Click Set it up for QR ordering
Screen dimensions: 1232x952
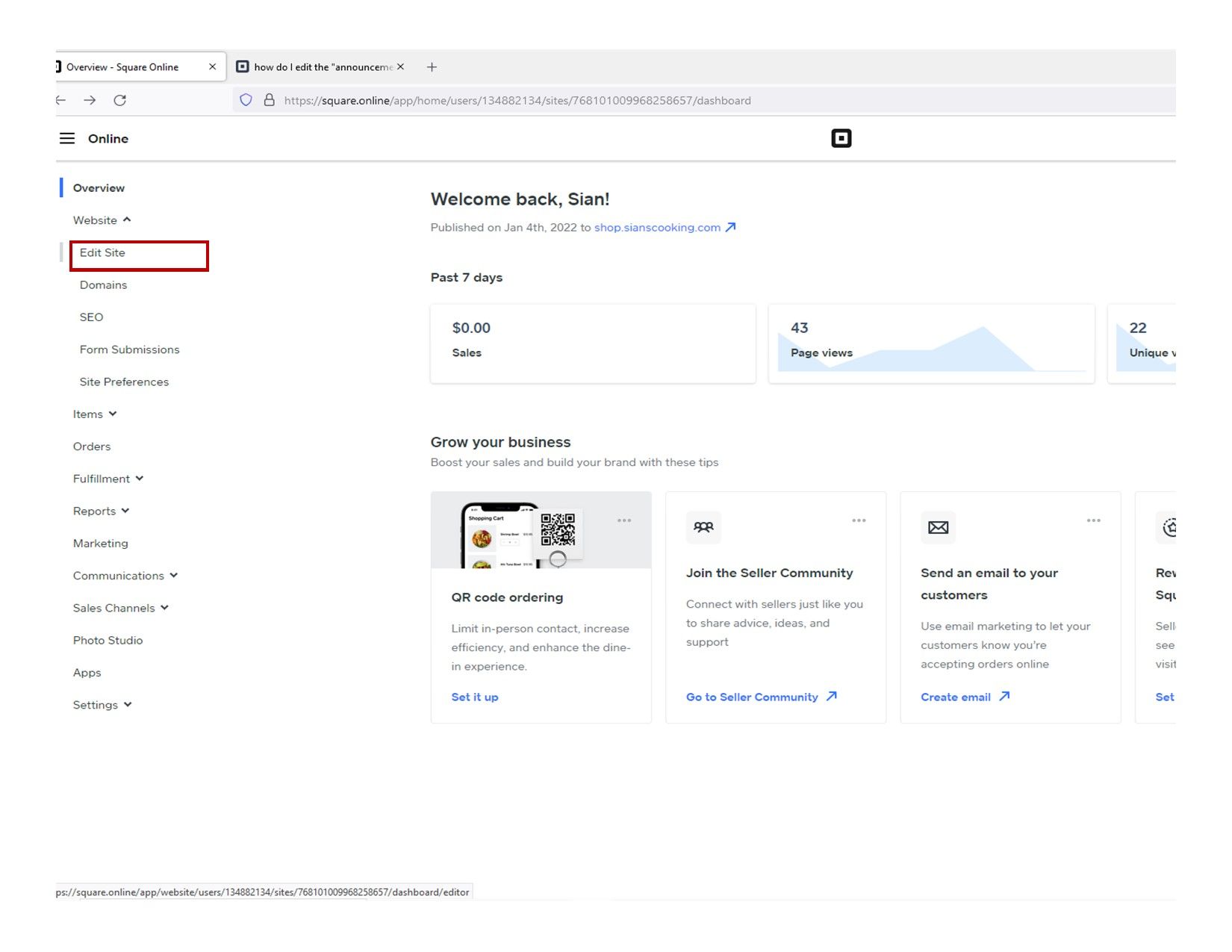474,697
